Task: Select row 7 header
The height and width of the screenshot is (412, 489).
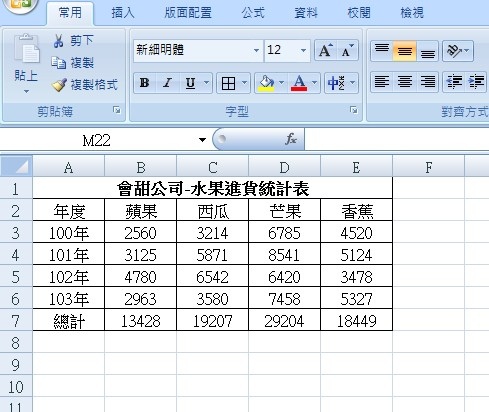Action: 16,320
